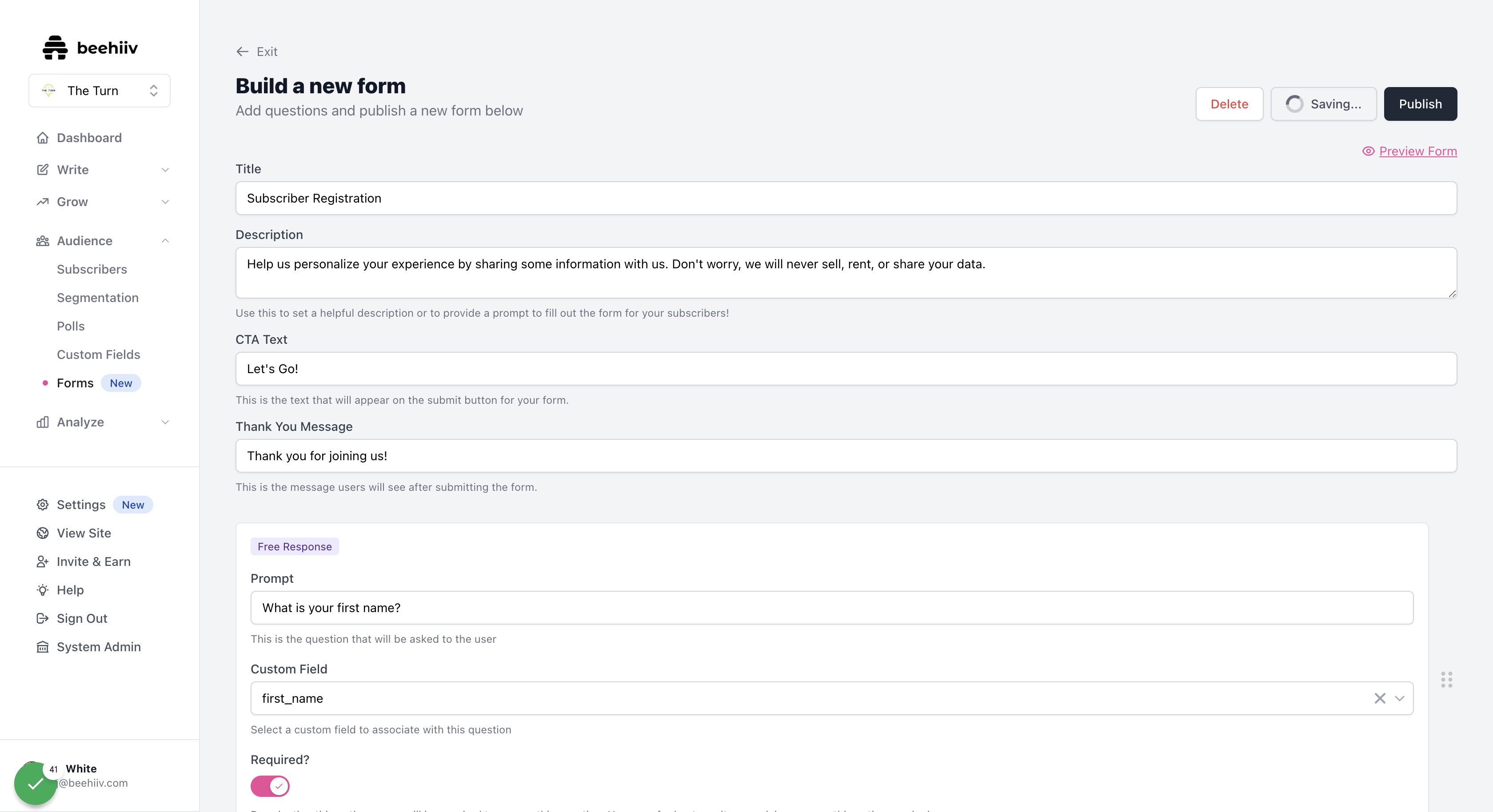
Task: Click into the Title input field
Action: click(x=846, y=198)
